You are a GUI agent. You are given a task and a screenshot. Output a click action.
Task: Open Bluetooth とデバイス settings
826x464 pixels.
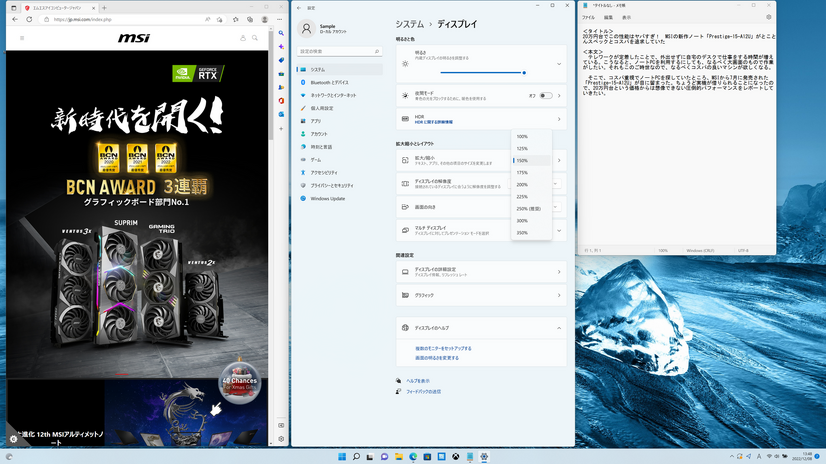pos(339,82)
